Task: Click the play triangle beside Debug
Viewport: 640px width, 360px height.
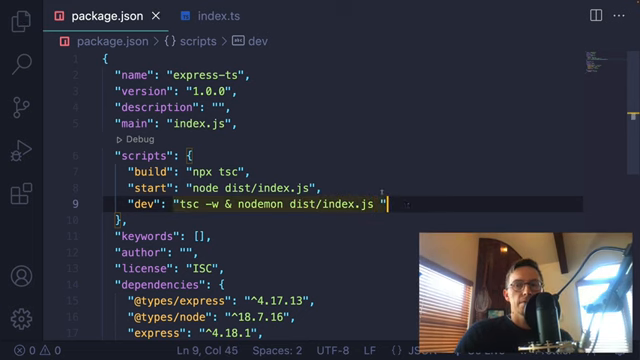Action: [x=119, y=140]
